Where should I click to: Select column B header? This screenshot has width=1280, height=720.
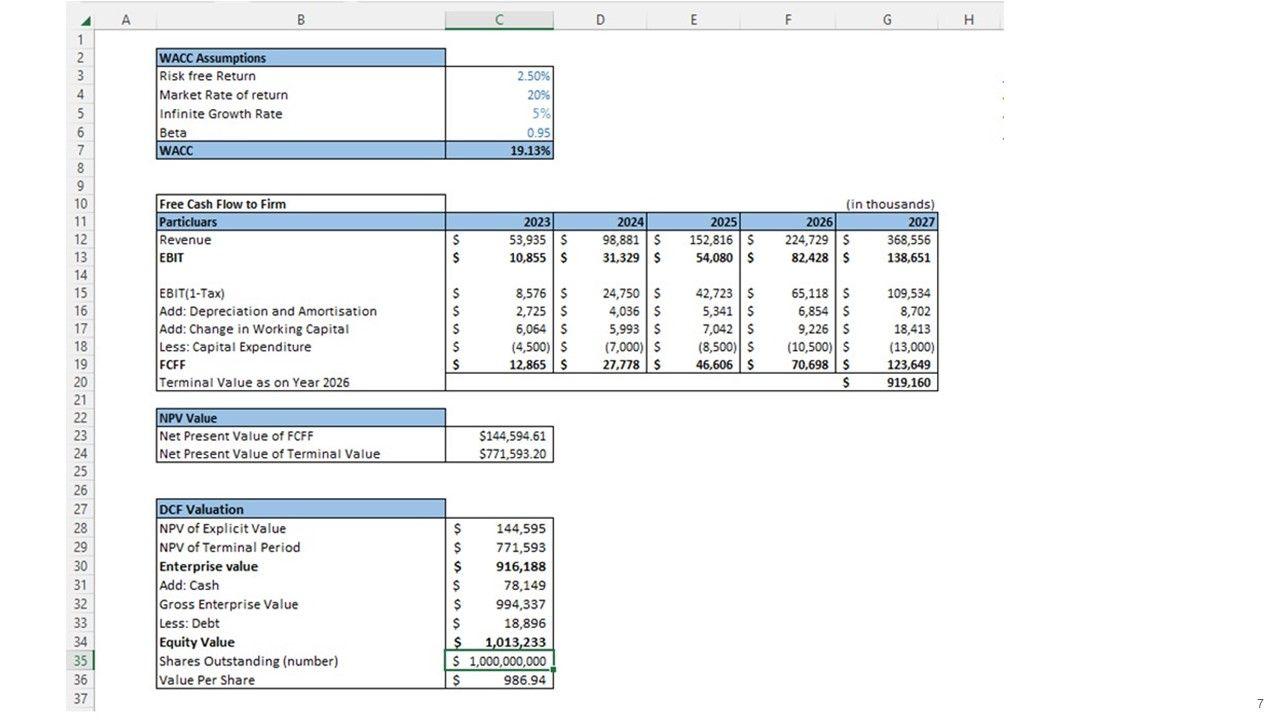point(300,20)
